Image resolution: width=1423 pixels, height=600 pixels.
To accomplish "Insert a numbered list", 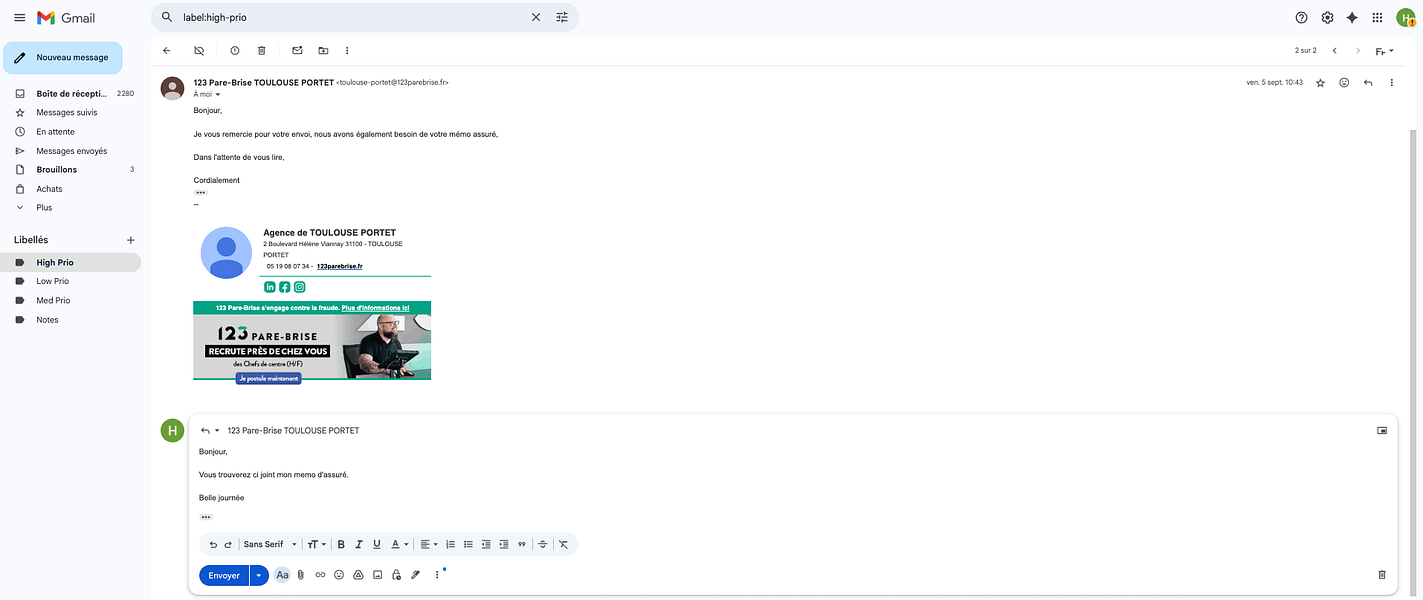I will (450, 544).
